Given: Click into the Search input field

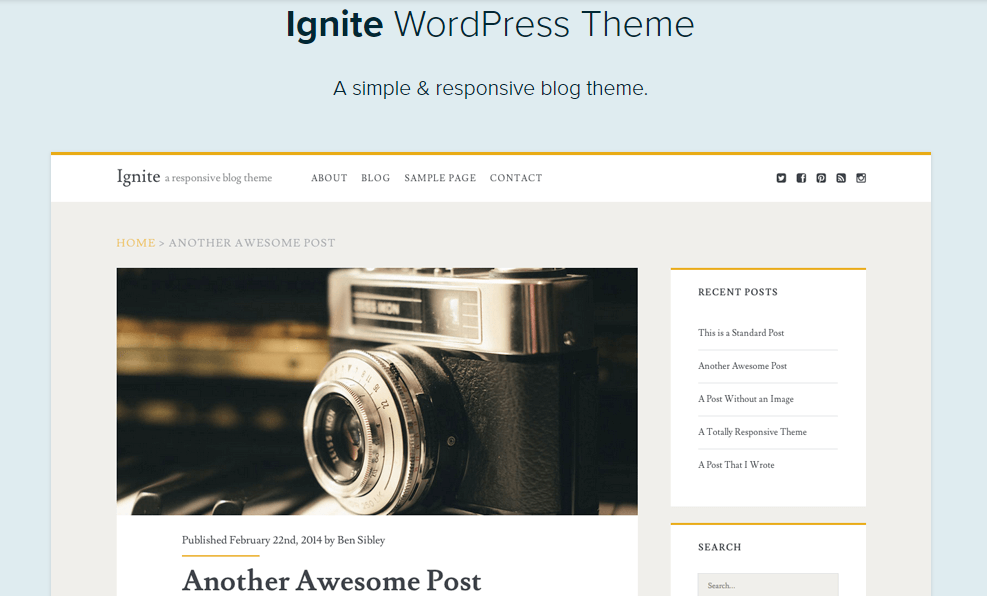Looking at the screenshot, I should coord(768,585).
